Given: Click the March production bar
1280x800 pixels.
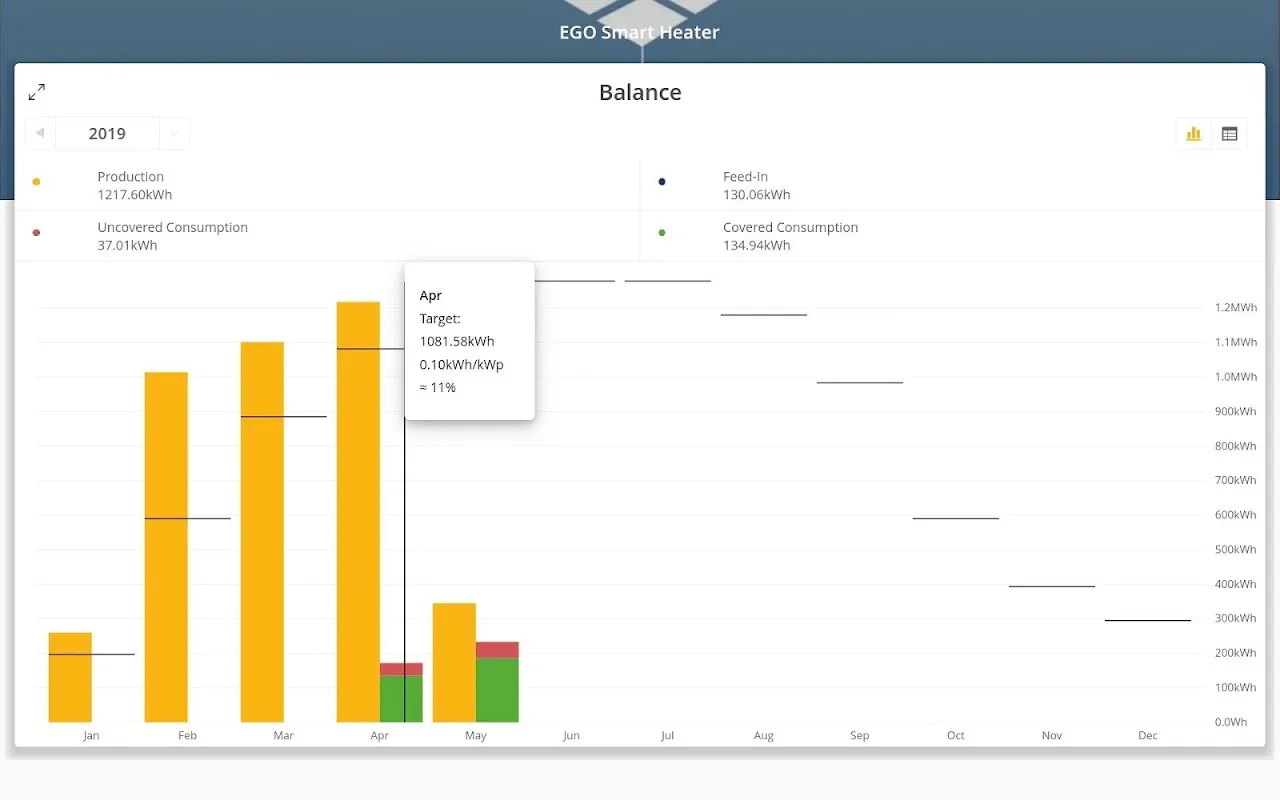Looking at the screenshot, I should coord(262,532).
